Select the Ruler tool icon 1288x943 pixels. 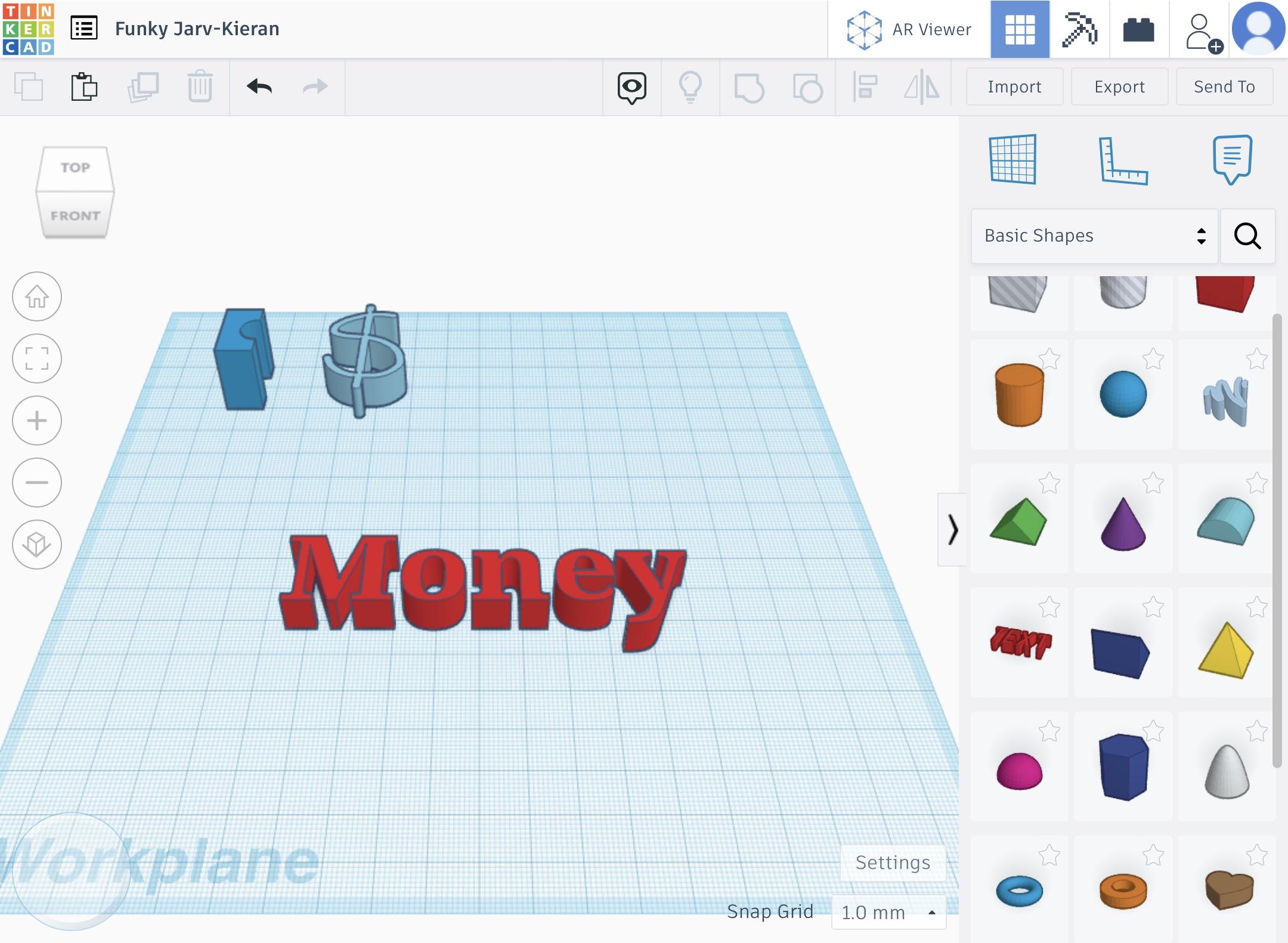[x=1123, y=160]
